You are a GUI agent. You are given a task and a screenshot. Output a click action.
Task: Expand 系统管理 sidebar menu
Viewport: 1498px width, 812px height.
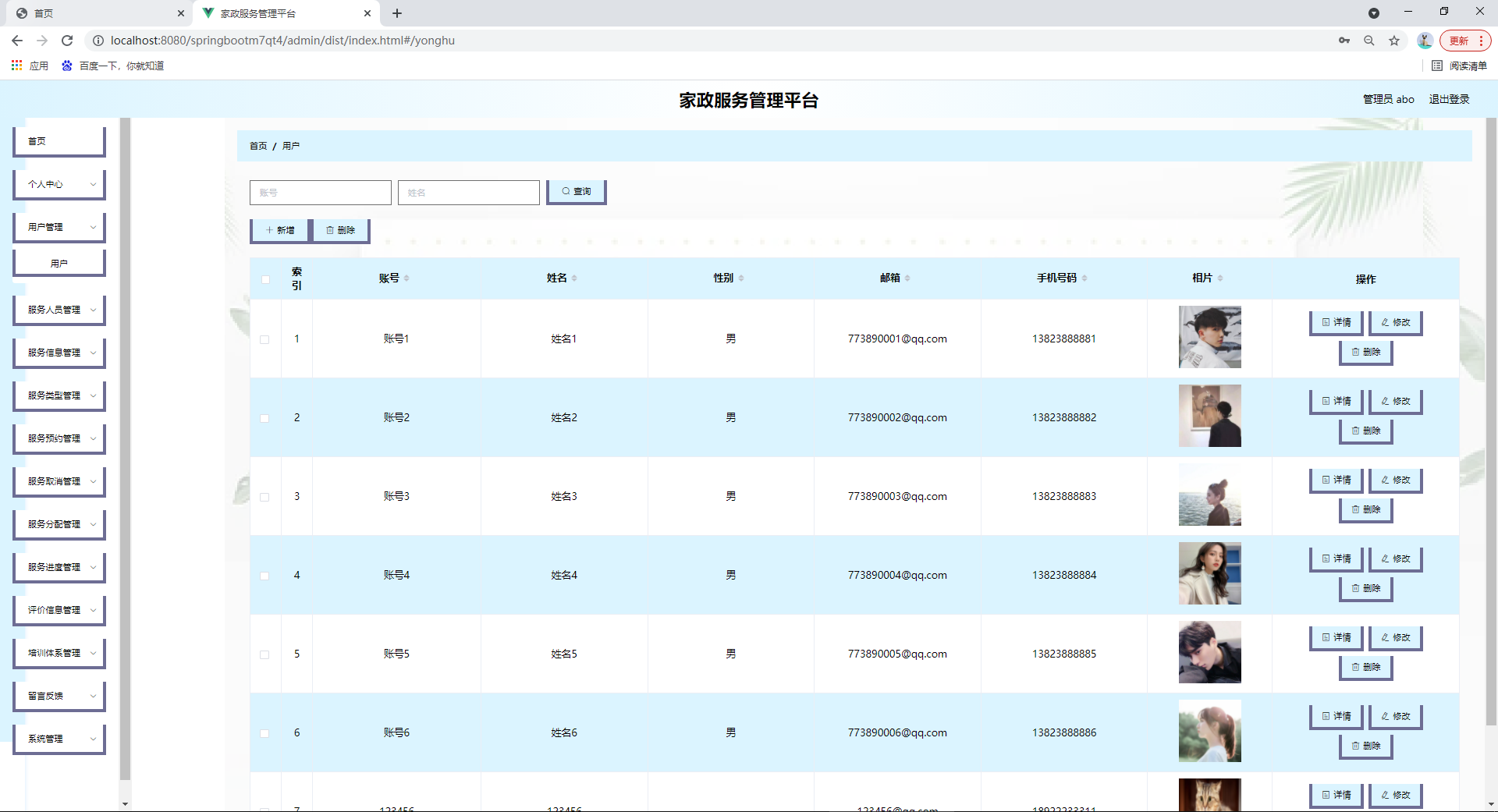tap(59, 739)
